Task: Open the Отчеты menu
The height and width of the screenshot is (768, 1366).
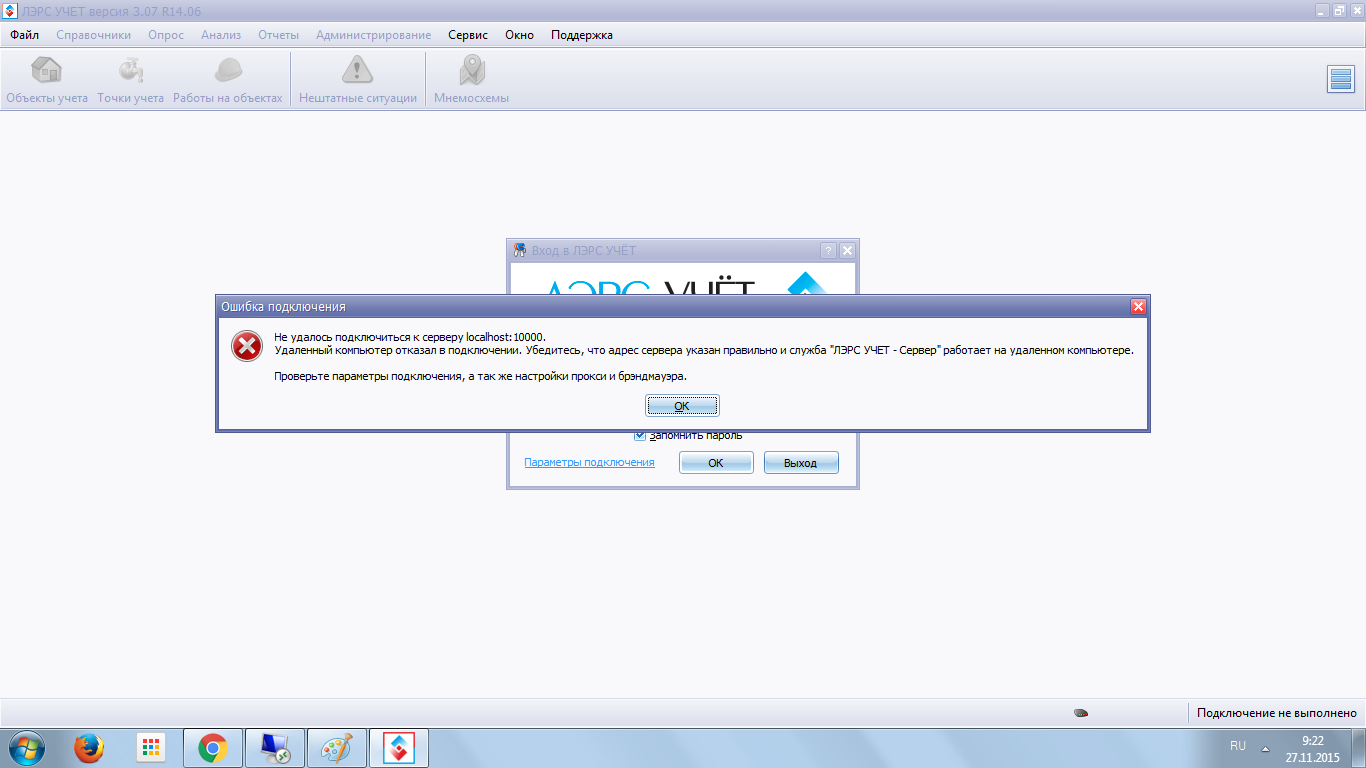Action: pyautogui.click(x=278, y=35)
